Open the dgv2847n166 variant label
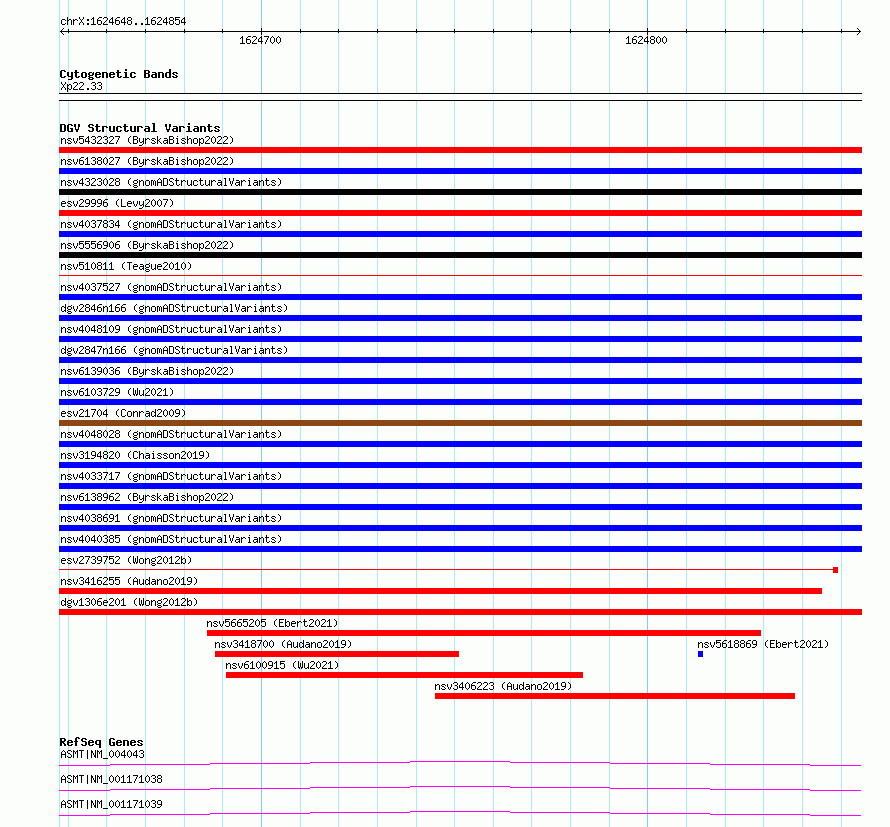 [174, 350]
